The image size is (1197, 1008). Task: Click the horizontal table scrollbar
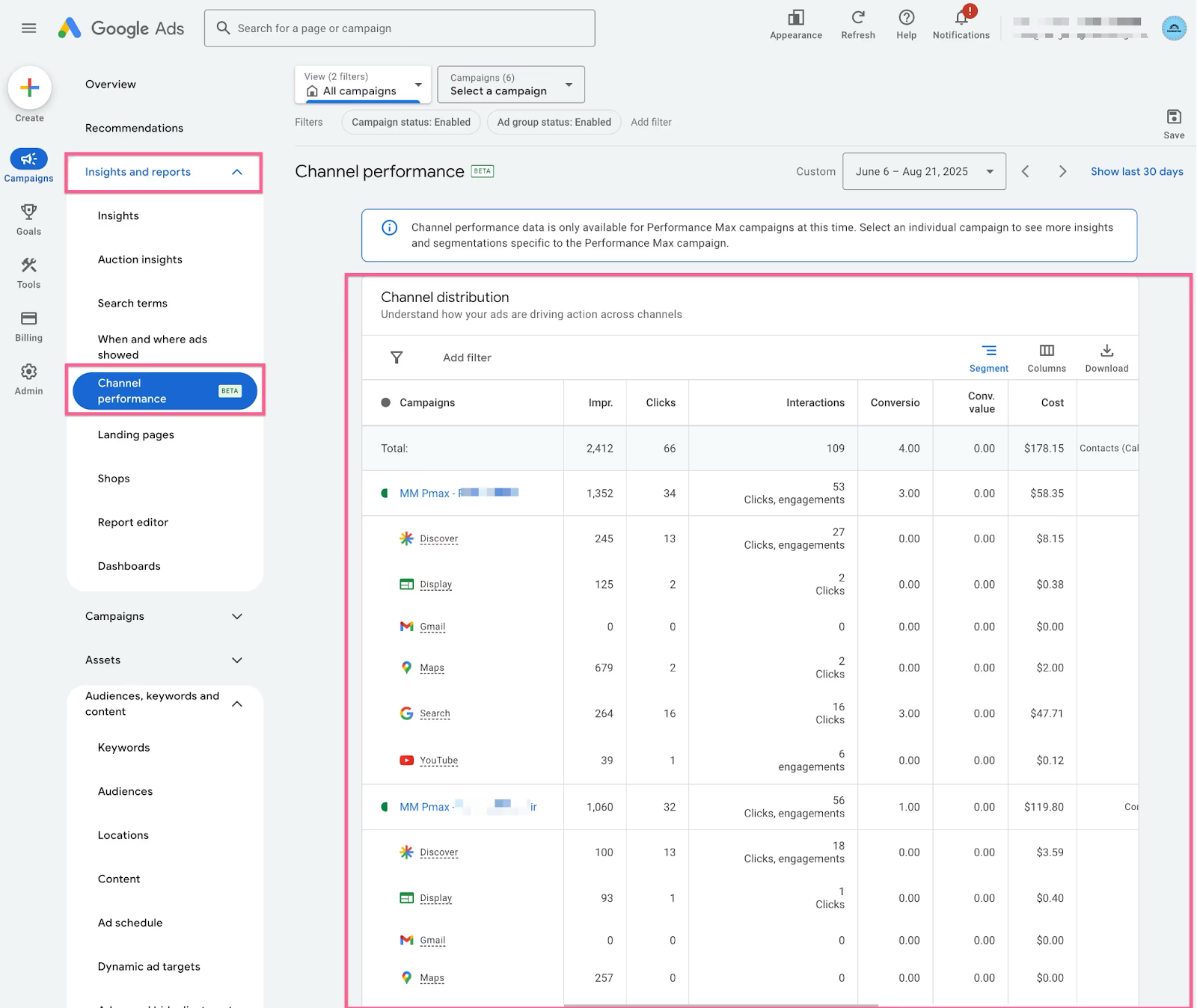click(x=720, y=1005)
